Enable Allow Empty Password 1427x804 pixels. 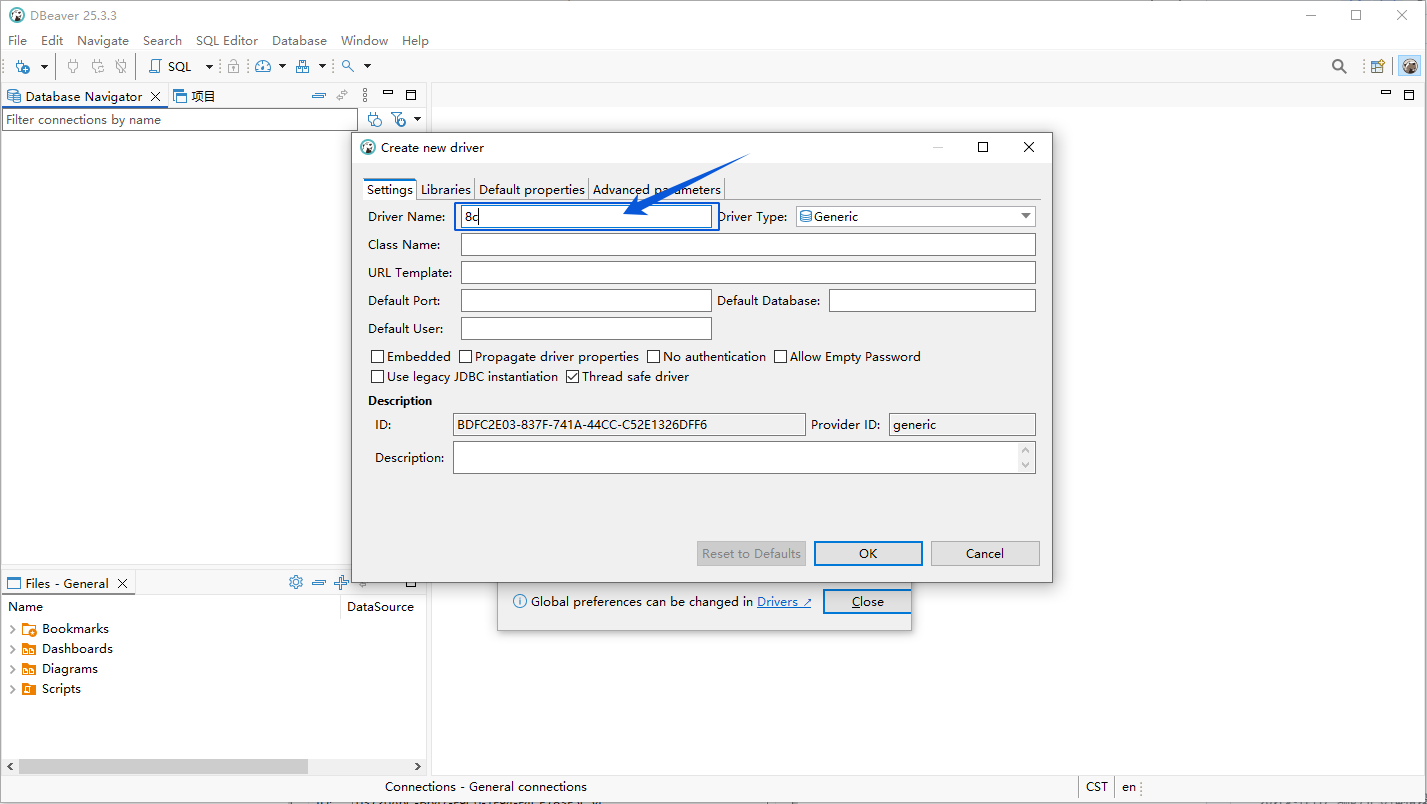coord(781,357)
